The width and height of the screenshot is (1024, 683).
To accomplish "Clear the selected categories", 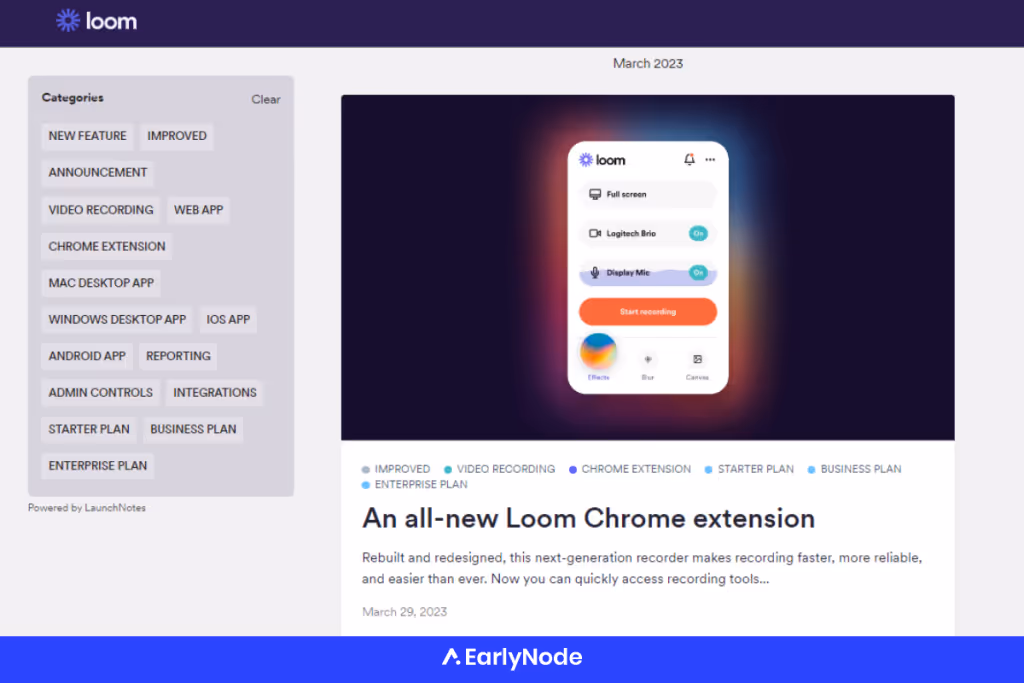I will 265,99.
